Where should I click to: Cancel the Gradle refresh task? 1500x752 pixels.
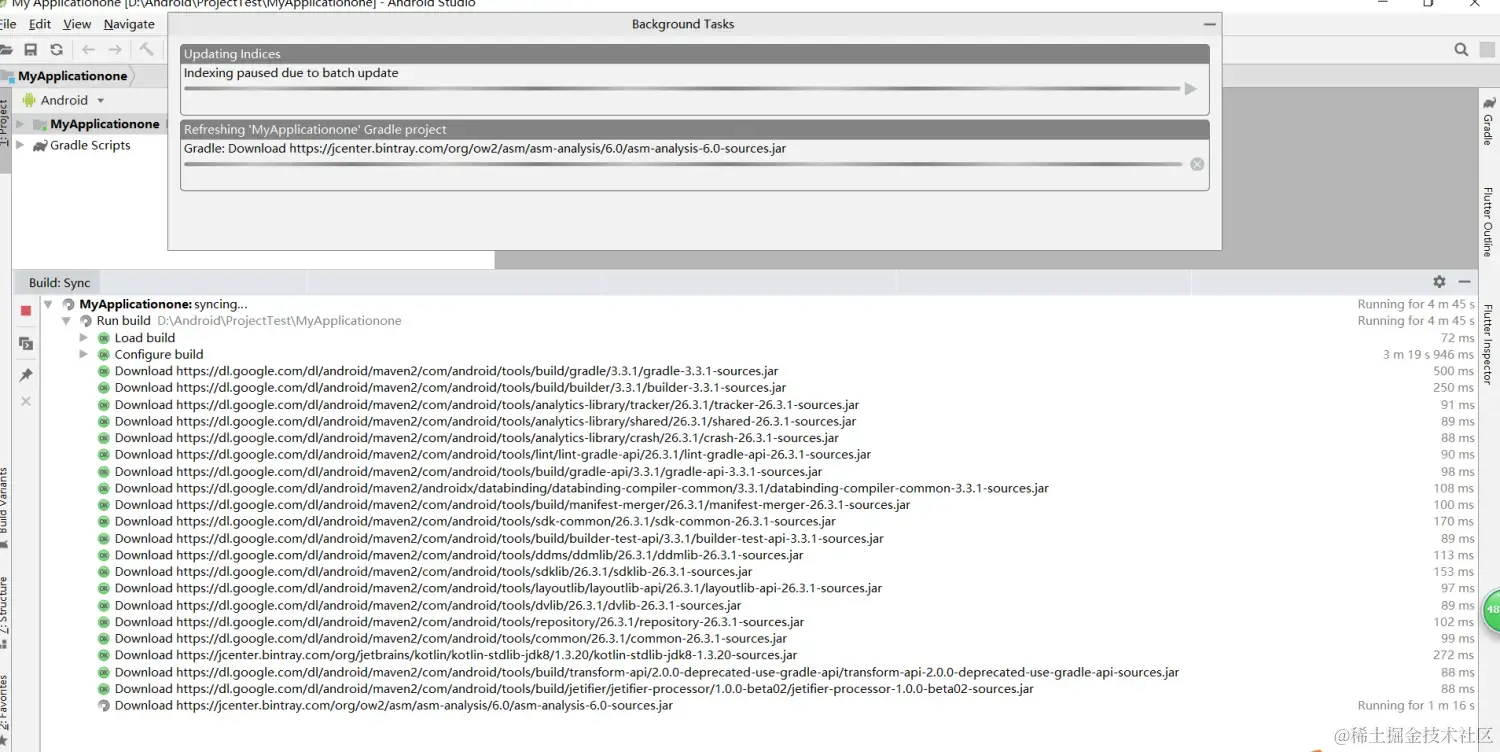[1197, 164]
